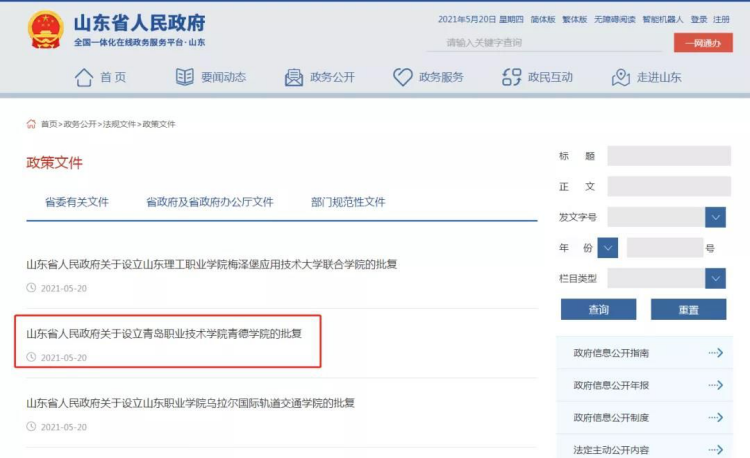Click the 走进山东 map pin icon
Viewport: 750px width, 458px height.
(x=621, y=77)
